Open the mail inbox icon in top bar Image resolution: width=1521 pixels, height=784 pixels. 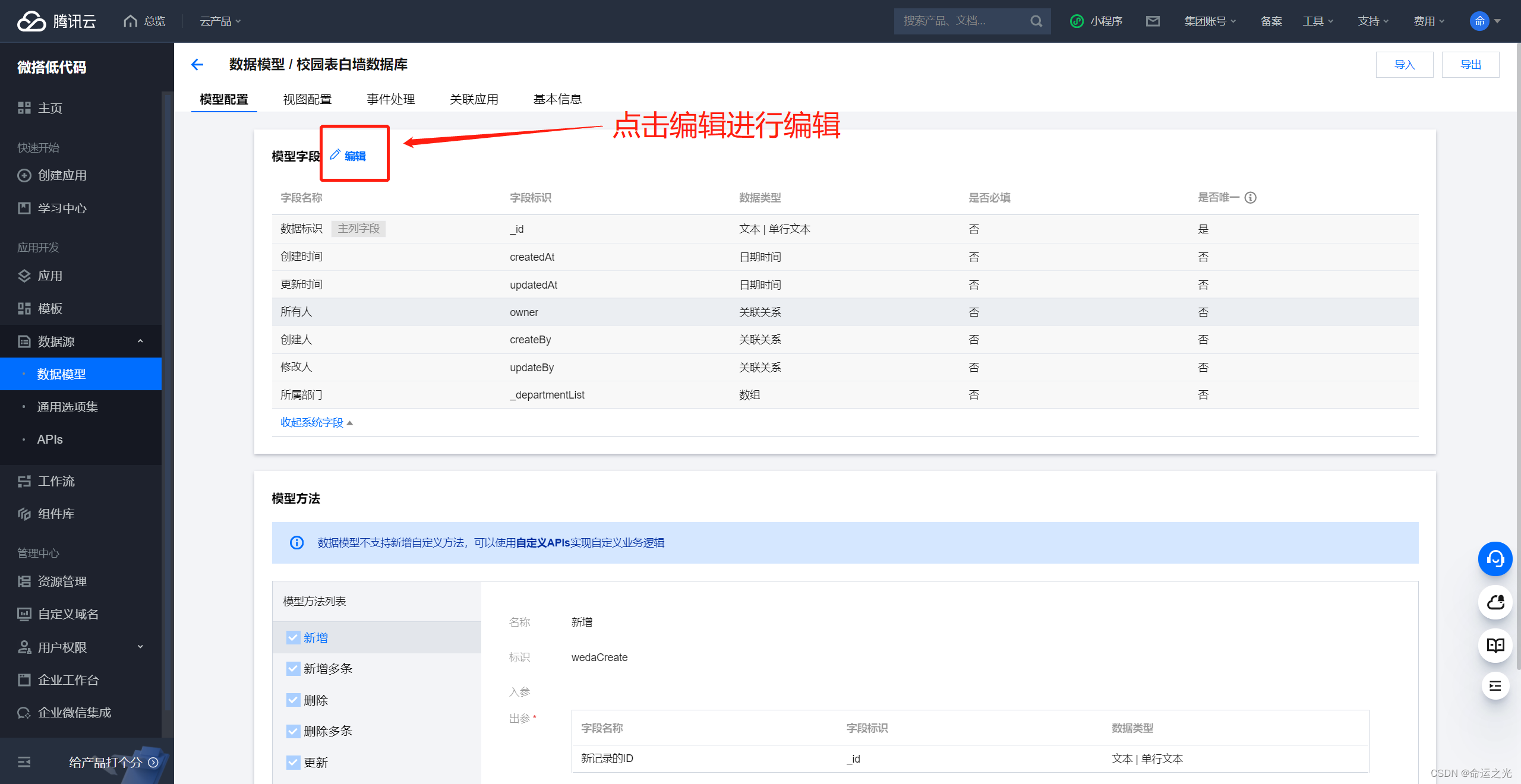pyautogui.click(x=1153, y=21)
